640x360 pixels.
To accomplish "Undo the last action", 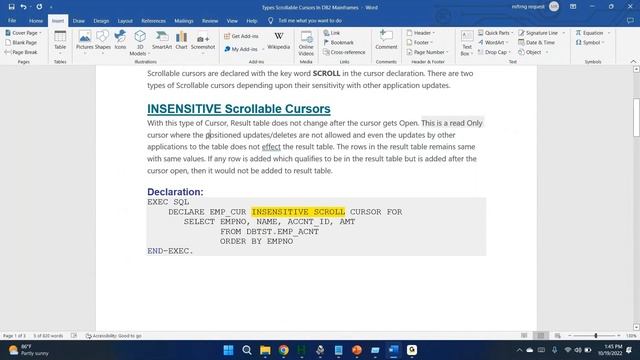I will click(x=23, y=7).
